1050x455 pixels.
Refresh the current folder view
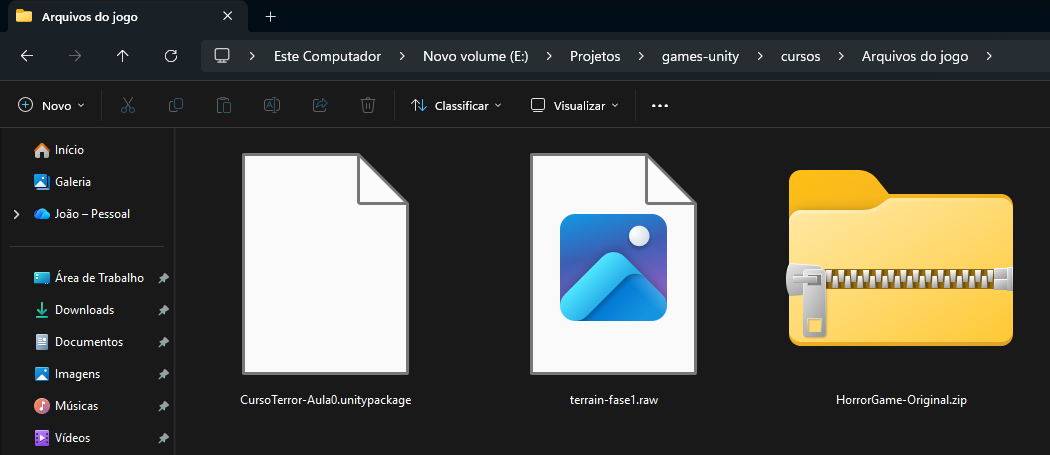point(171,56)
